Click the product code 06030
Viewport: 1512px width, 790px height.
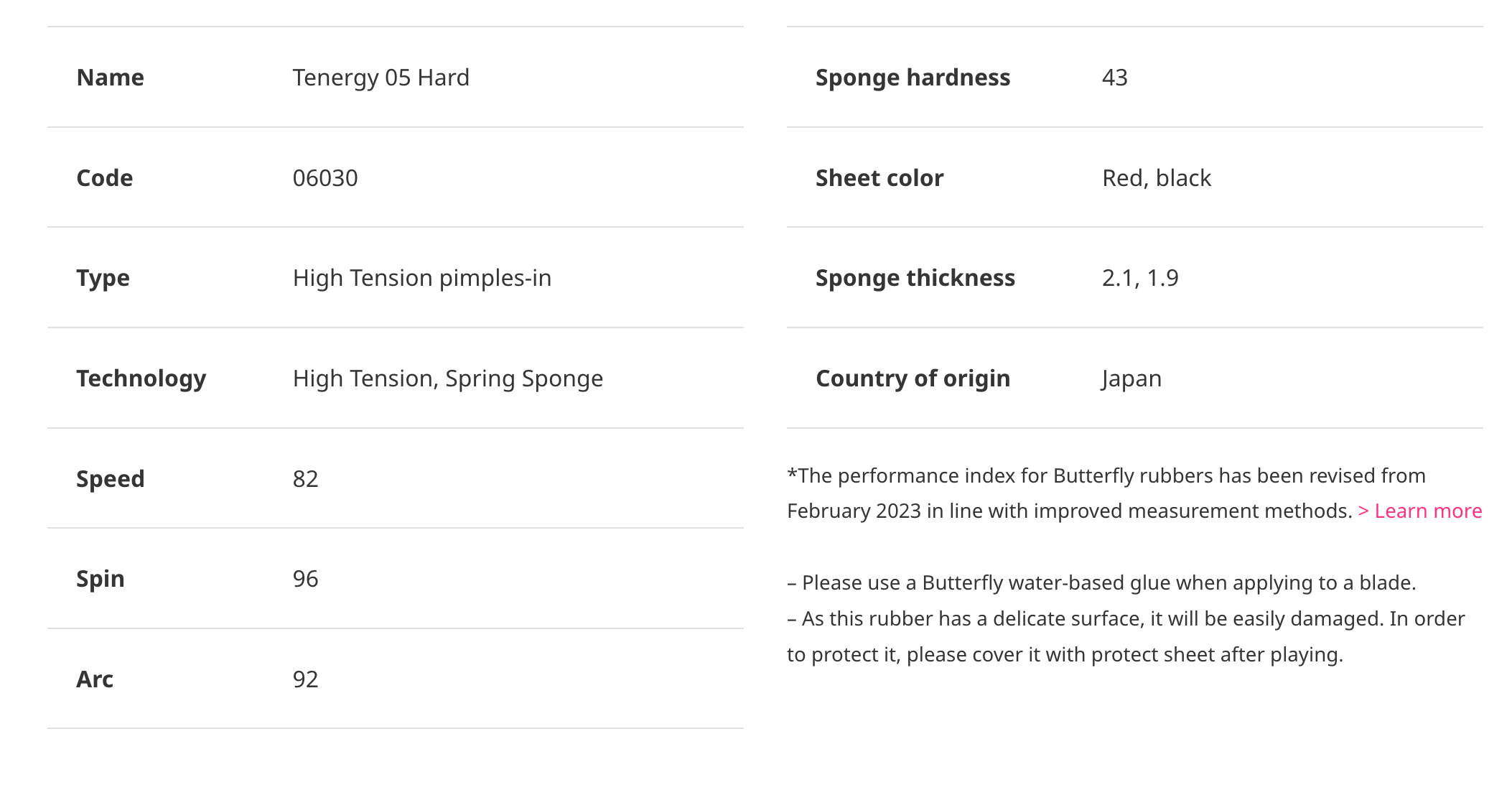[x=325, y=178]
